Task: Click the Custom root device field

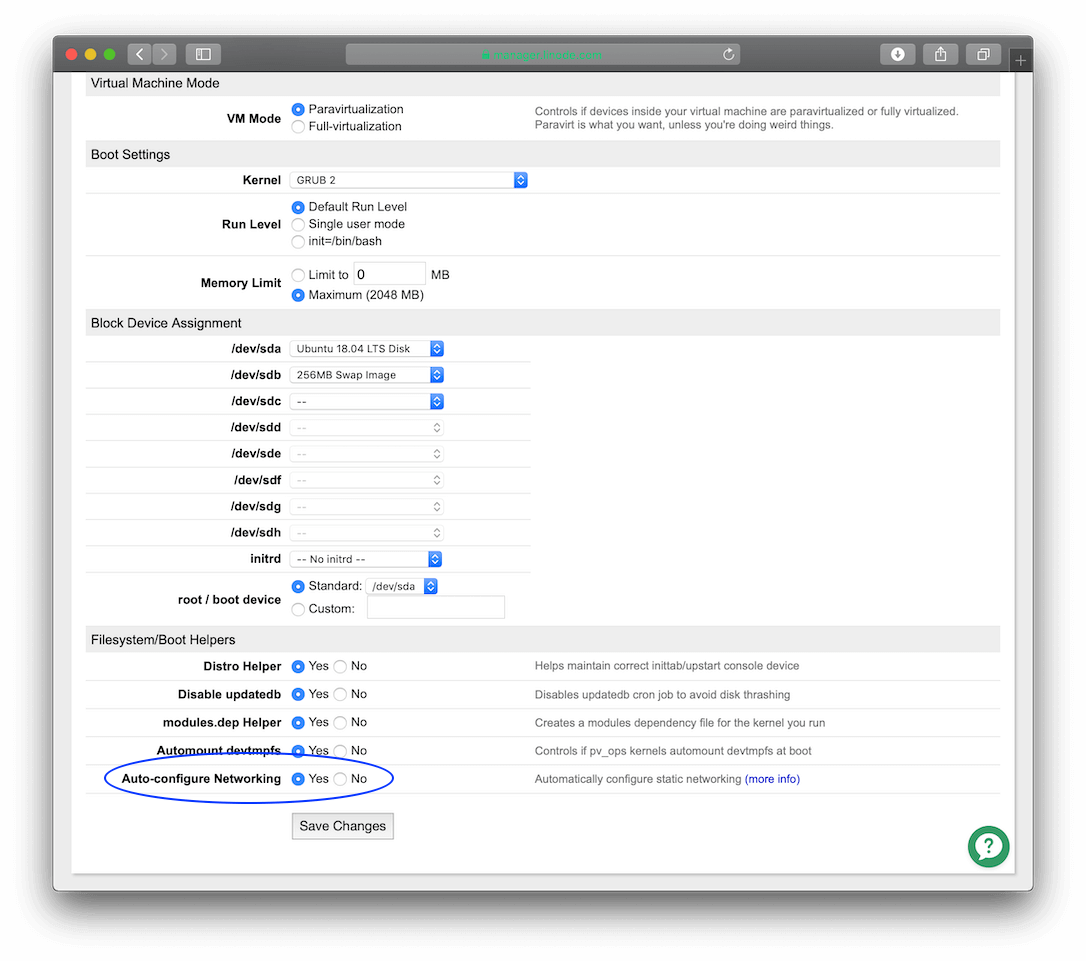Action: pos(436,607)
